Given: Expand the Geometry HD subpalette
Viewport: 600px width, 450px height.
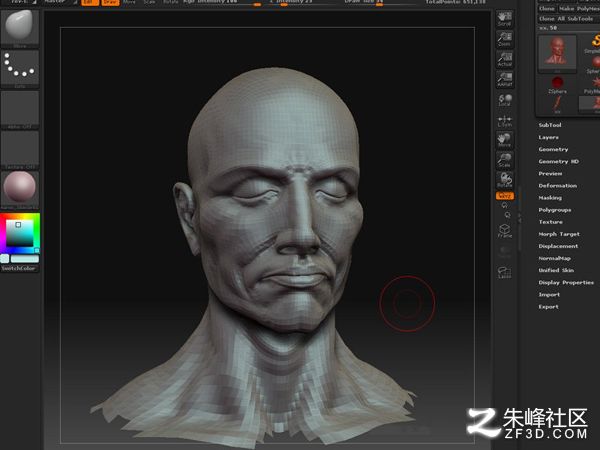Looking at the screenshot, I should pyautogui.click(x=559, y=161).
